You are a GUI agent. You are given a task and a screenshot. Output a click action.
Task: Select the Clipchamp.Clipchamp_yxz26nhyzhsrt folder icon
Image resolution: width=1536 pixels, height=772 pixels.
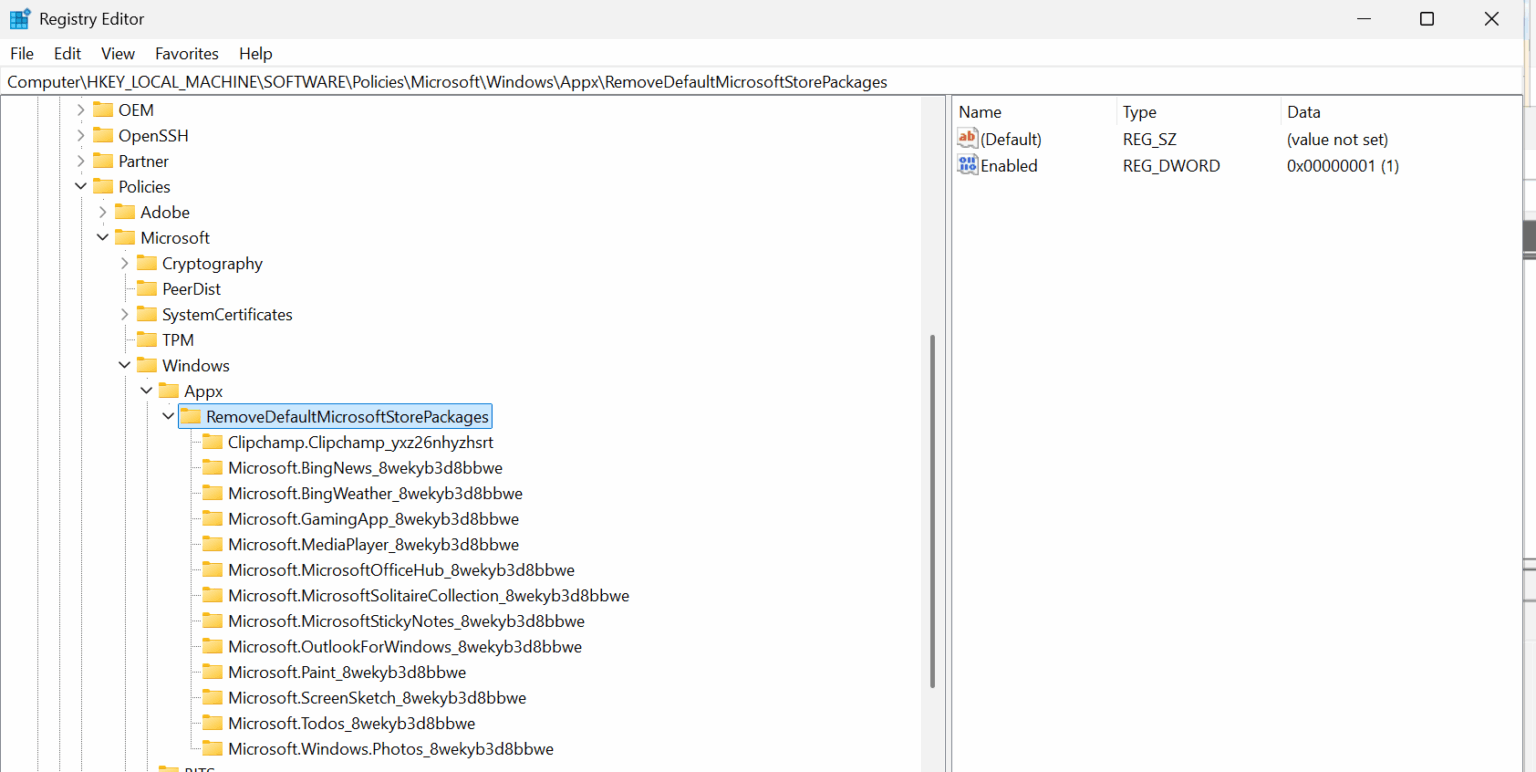click(212, 442)
